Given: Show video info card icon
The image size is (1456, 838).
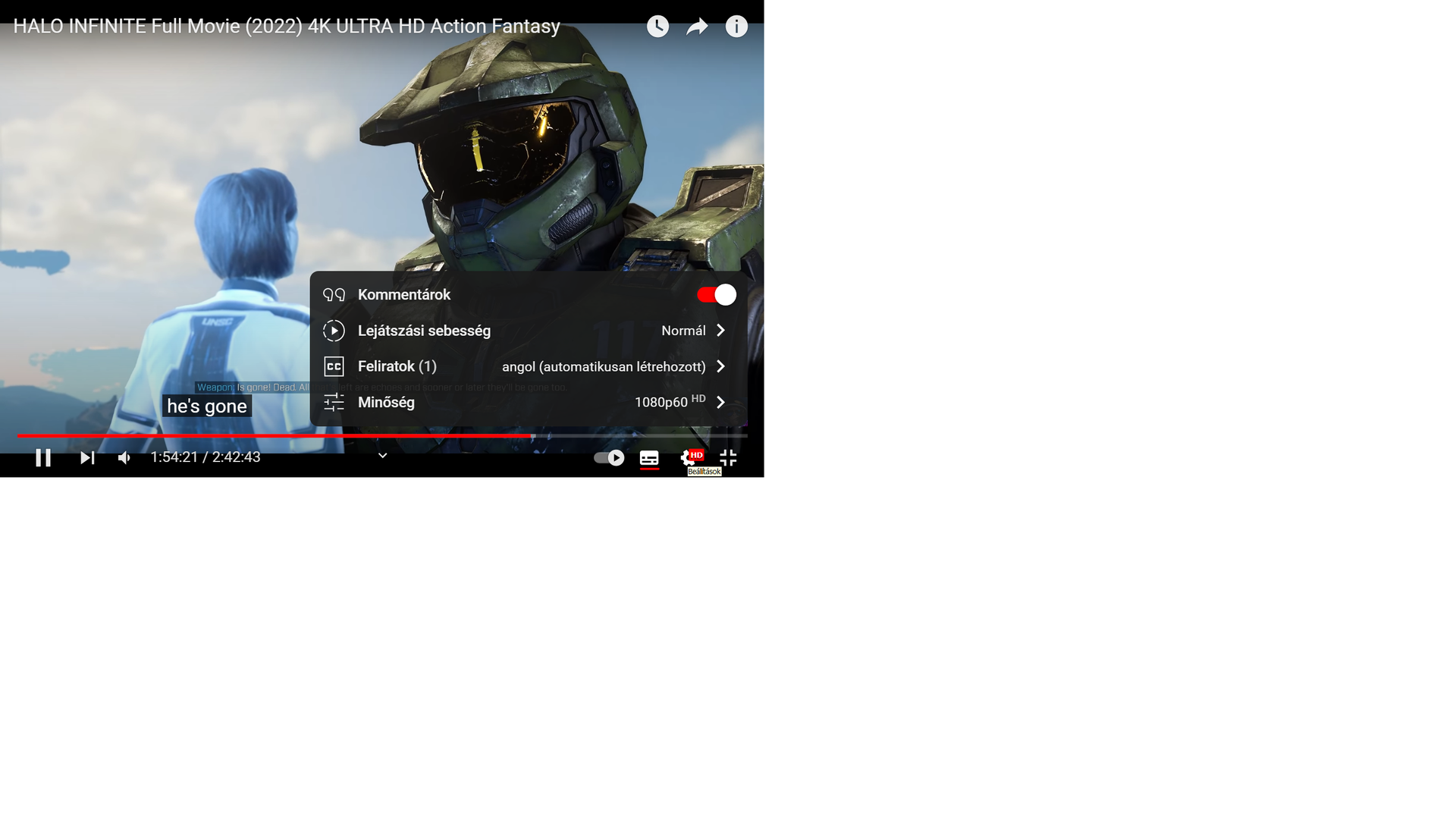Looking at the screenshot, I should pos(736,27).
